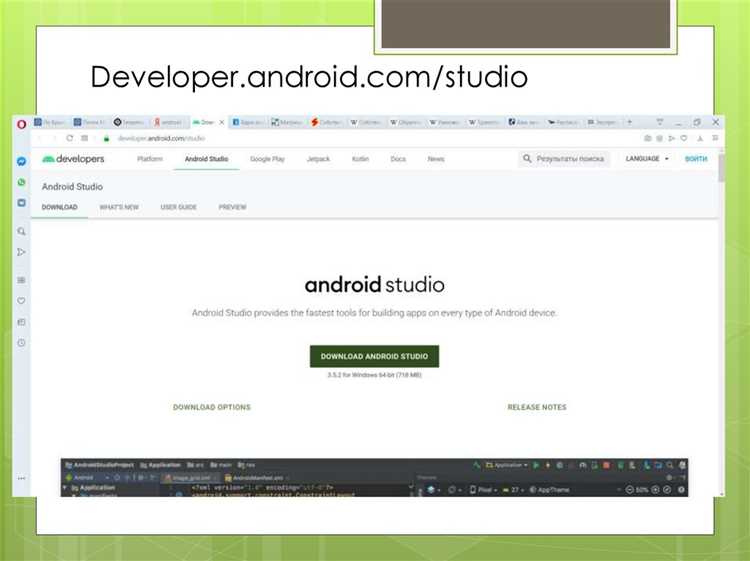This screenshot has width=750, height=561.
Task: Switch to the tab with lightning icon
Action: 326,122
